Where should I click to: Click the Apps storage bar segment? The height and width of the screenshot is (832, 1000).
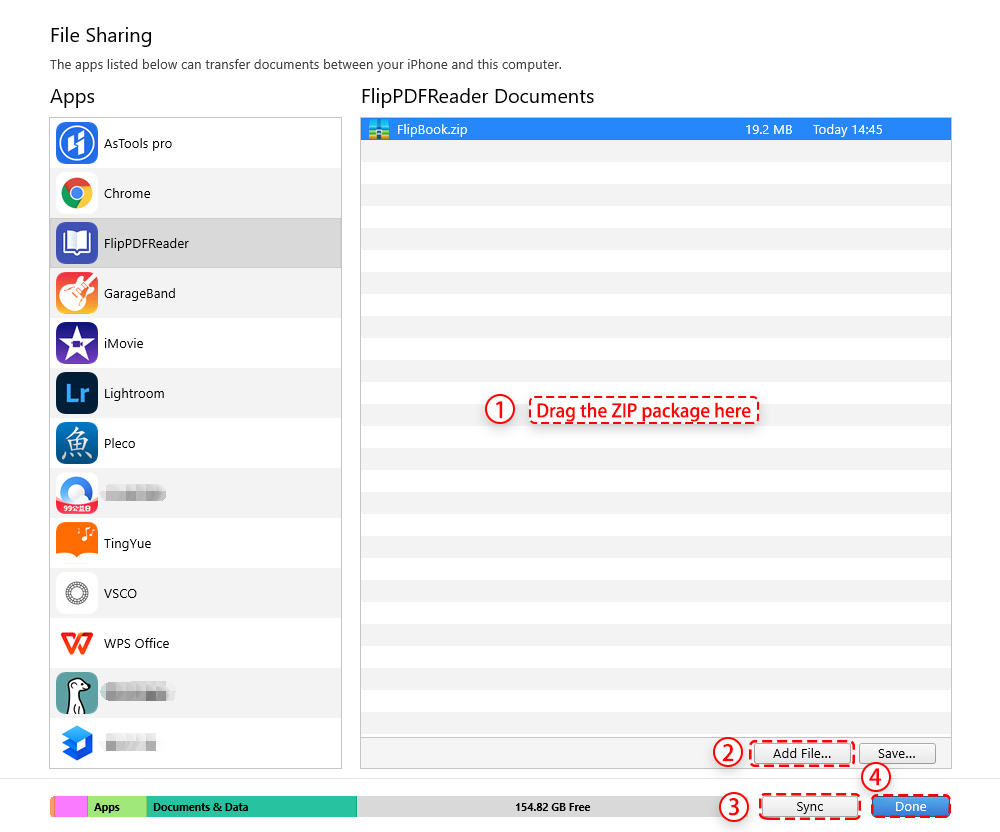coord(117,806)
